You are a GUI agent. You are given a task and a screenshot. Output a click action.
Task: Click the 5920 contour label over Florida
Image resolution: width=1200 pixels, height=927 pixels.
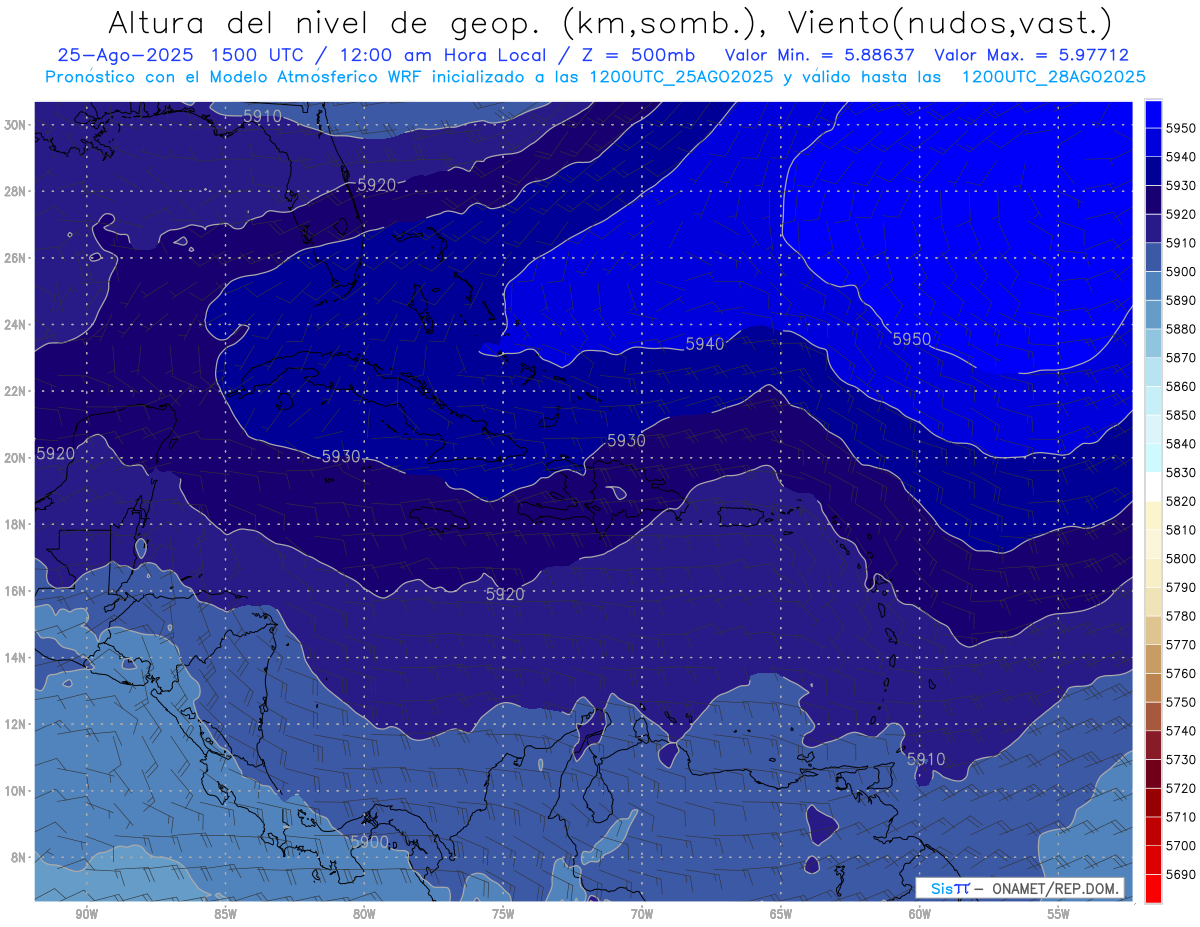[376, 184]
